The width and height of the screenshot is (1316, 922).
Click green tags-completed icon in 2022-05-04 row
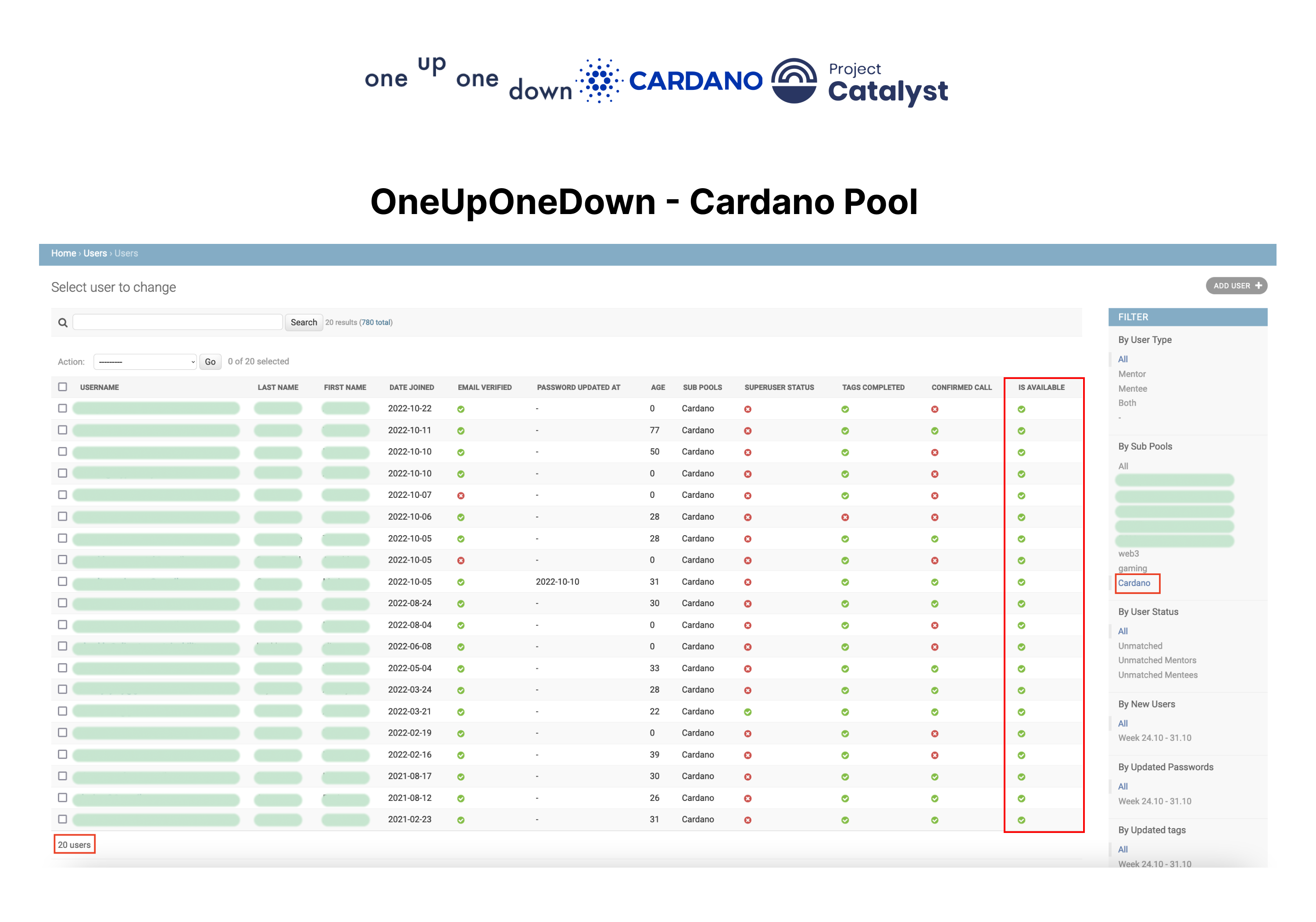(845, 669)
